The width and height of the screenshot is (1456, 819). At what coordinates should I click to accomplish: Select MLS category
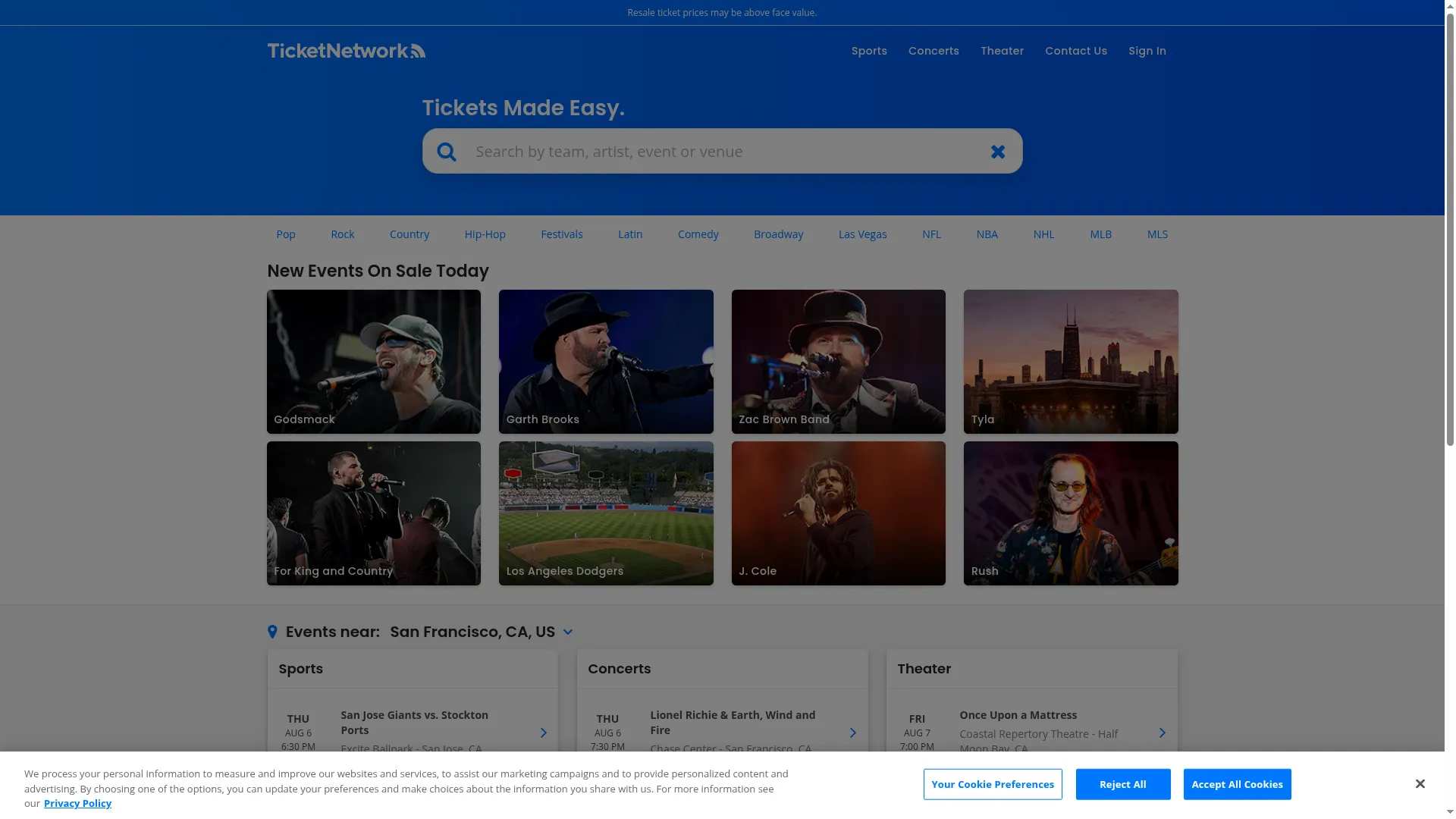point(1157,234)
